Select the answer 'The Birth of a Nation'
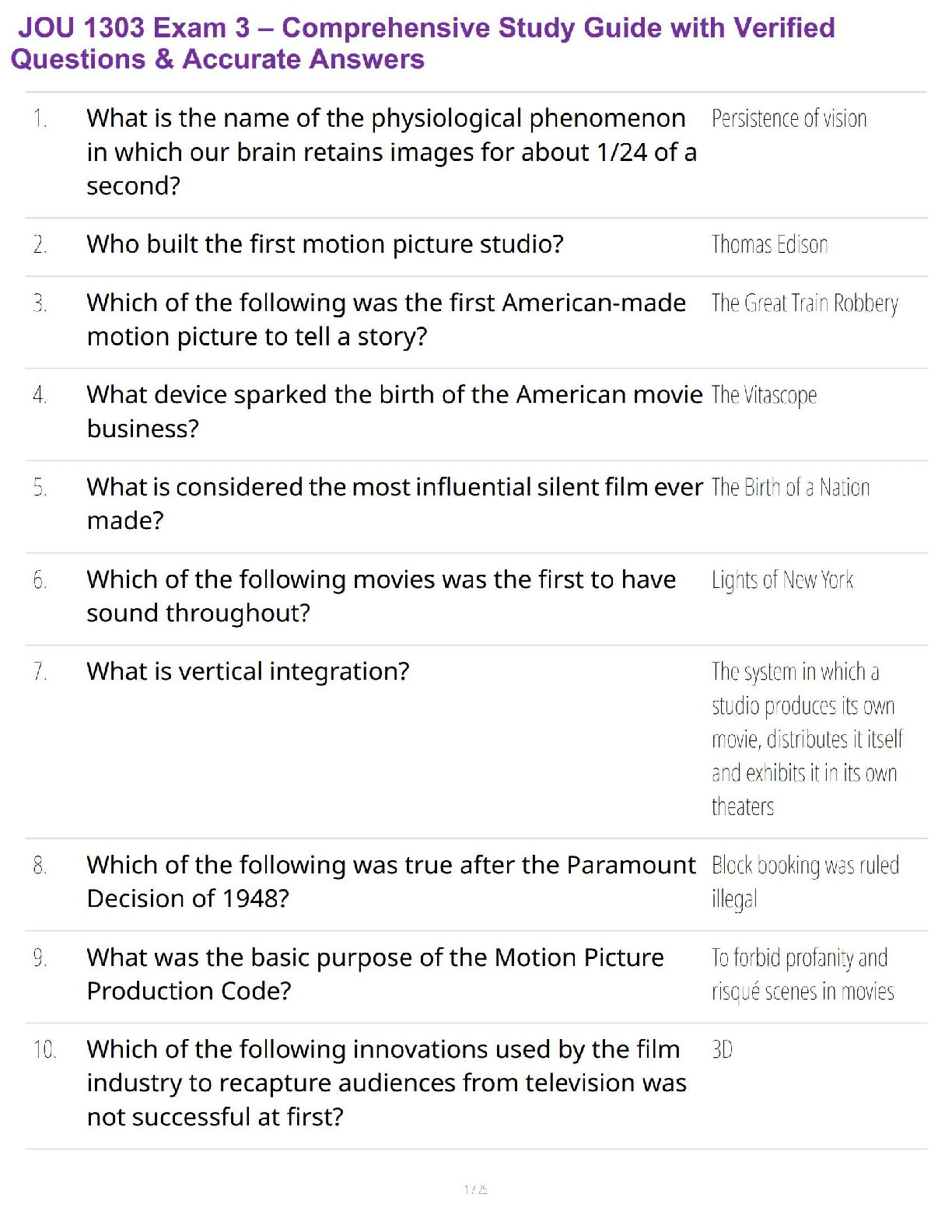Screen dimensions: 952x1232 pos(790,488)
